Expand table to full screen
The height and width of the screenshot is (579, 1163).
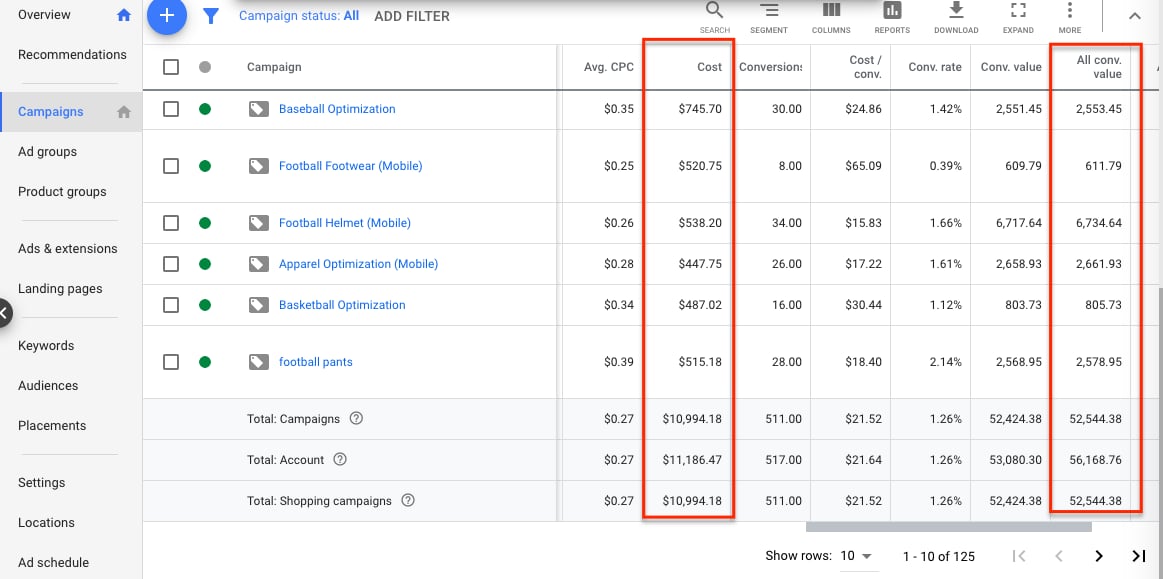pos(1018,12)
